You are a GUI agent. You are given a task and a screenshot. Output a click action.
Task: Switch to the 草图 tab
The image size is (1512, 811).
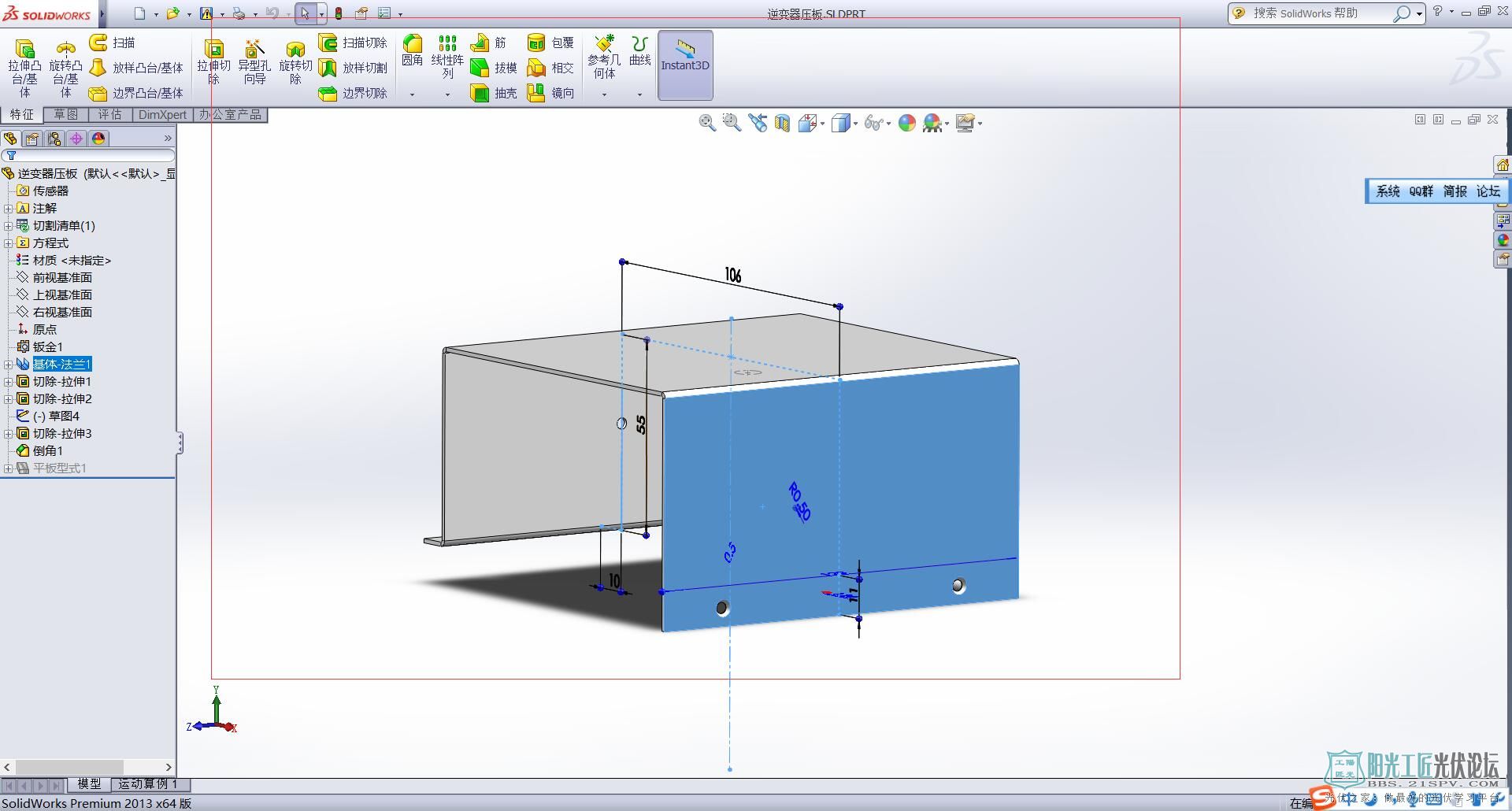tap(66, 115)
